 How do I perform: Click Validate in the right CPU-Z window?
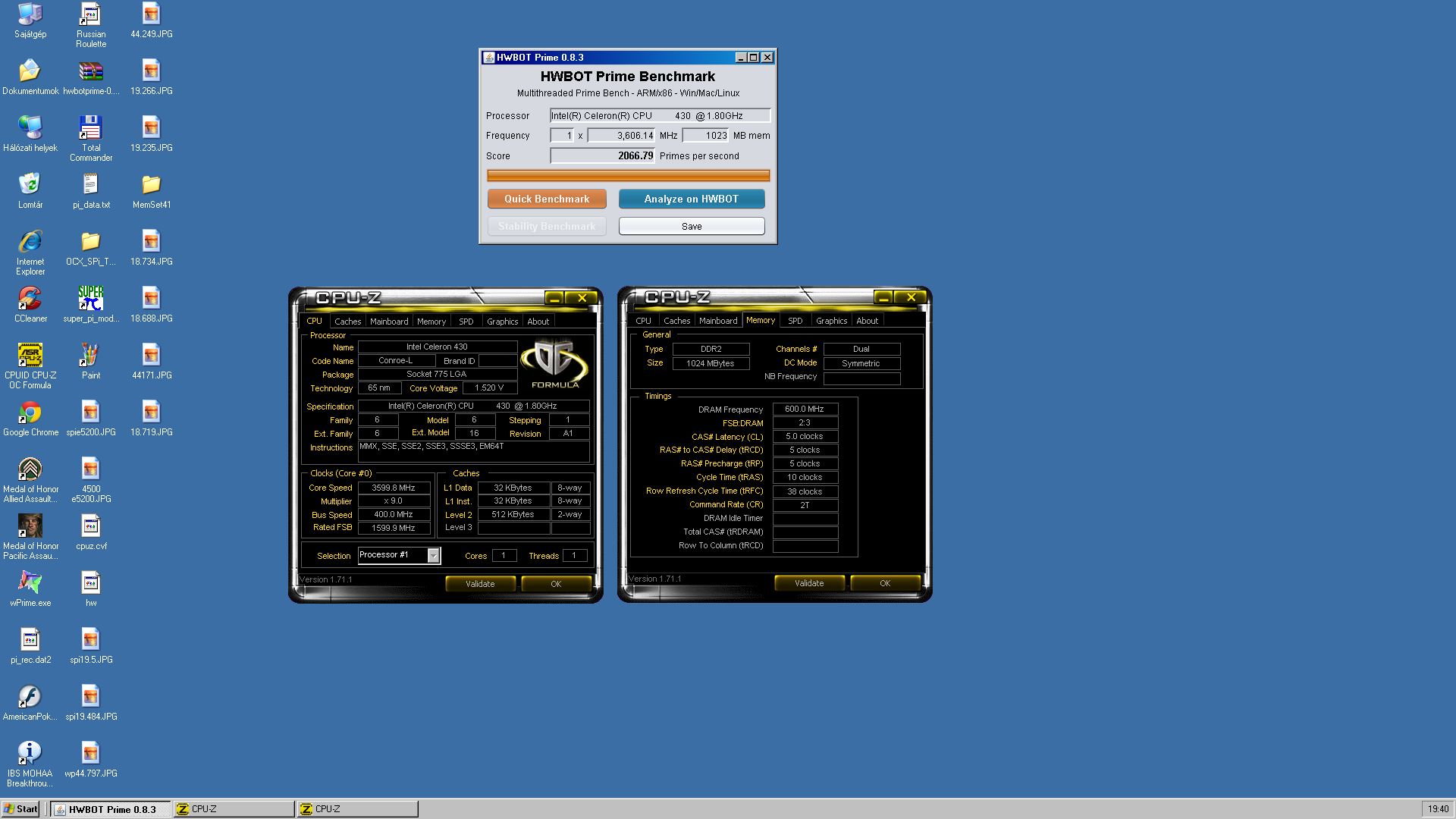[809, 583]
